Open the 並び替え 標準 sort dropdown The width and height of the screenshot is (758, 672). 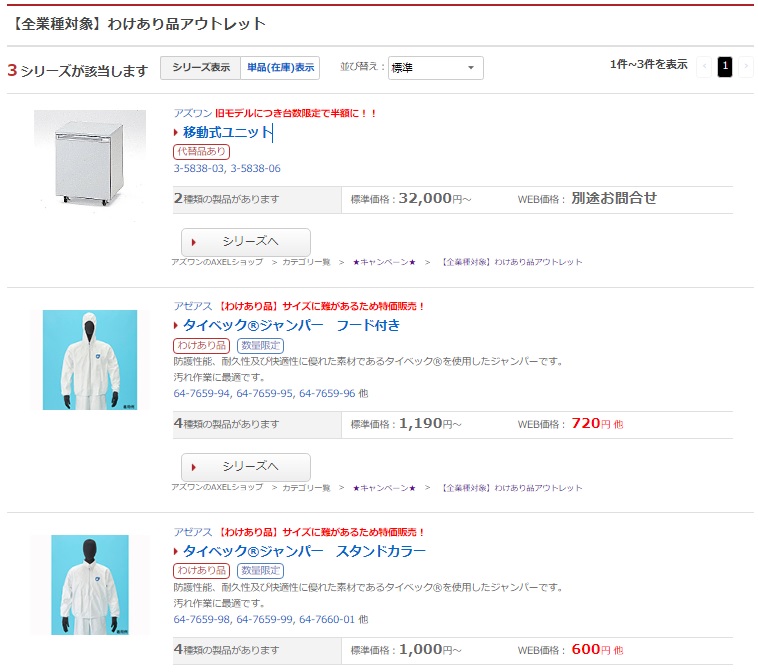(x=436, y=68)
